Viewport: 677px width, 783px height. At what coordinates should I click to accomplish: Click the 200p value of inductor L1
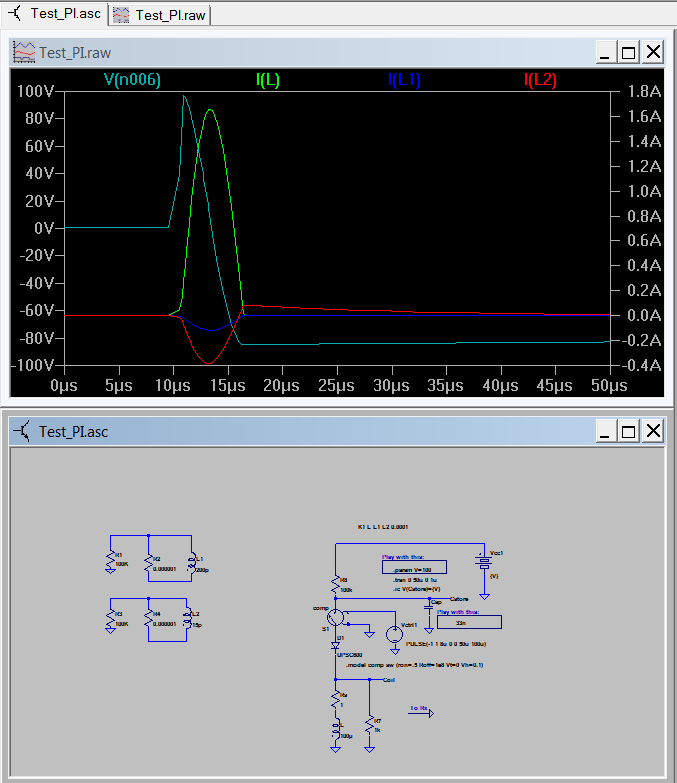click(x=202, y=570)
